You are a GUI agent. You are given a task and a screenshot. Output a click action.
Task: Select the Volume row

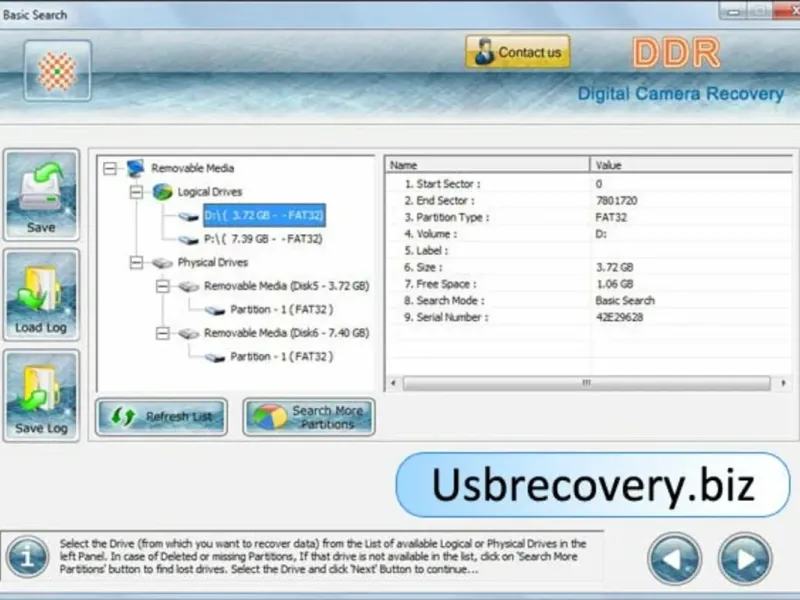click(x=589, y=234)
